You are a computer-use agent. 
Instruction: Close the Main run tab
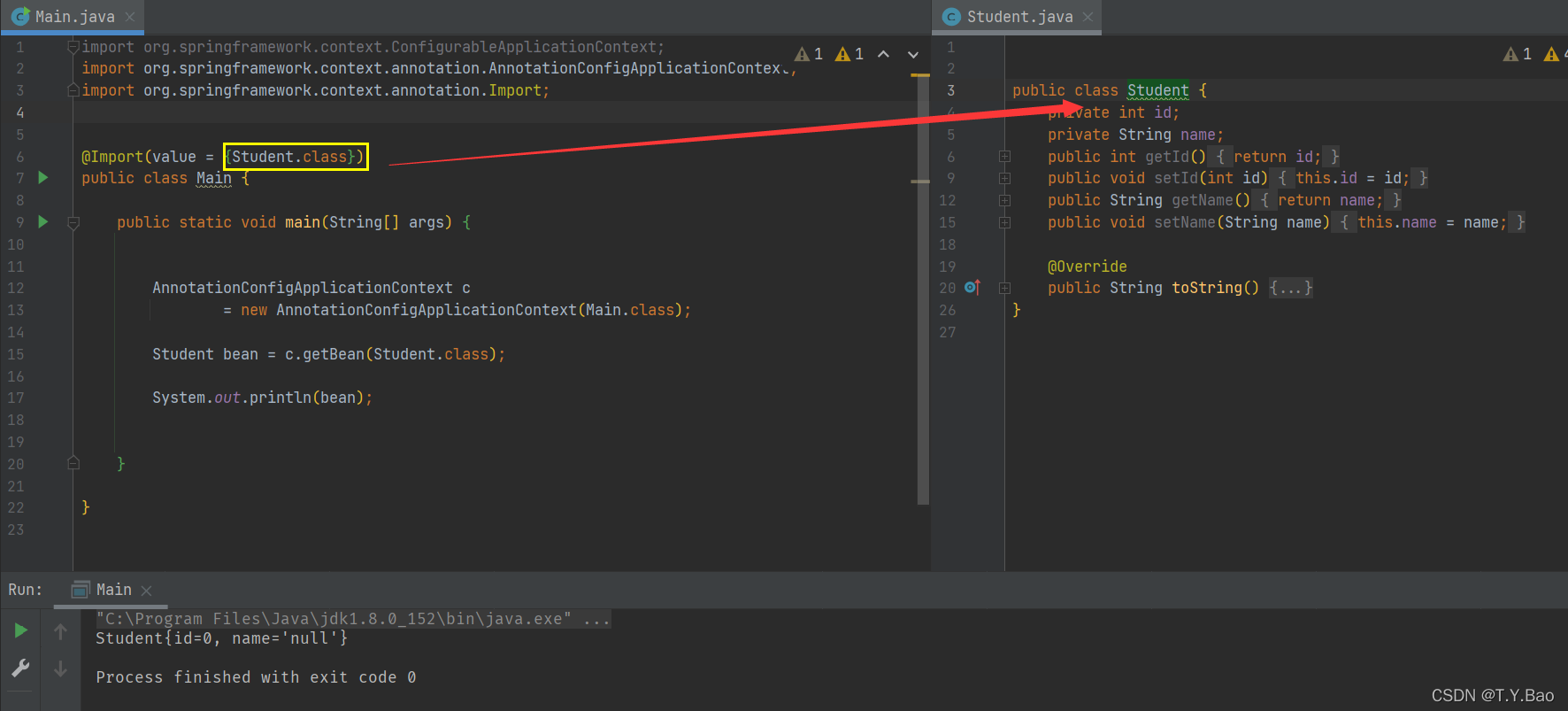click(147, 591)
